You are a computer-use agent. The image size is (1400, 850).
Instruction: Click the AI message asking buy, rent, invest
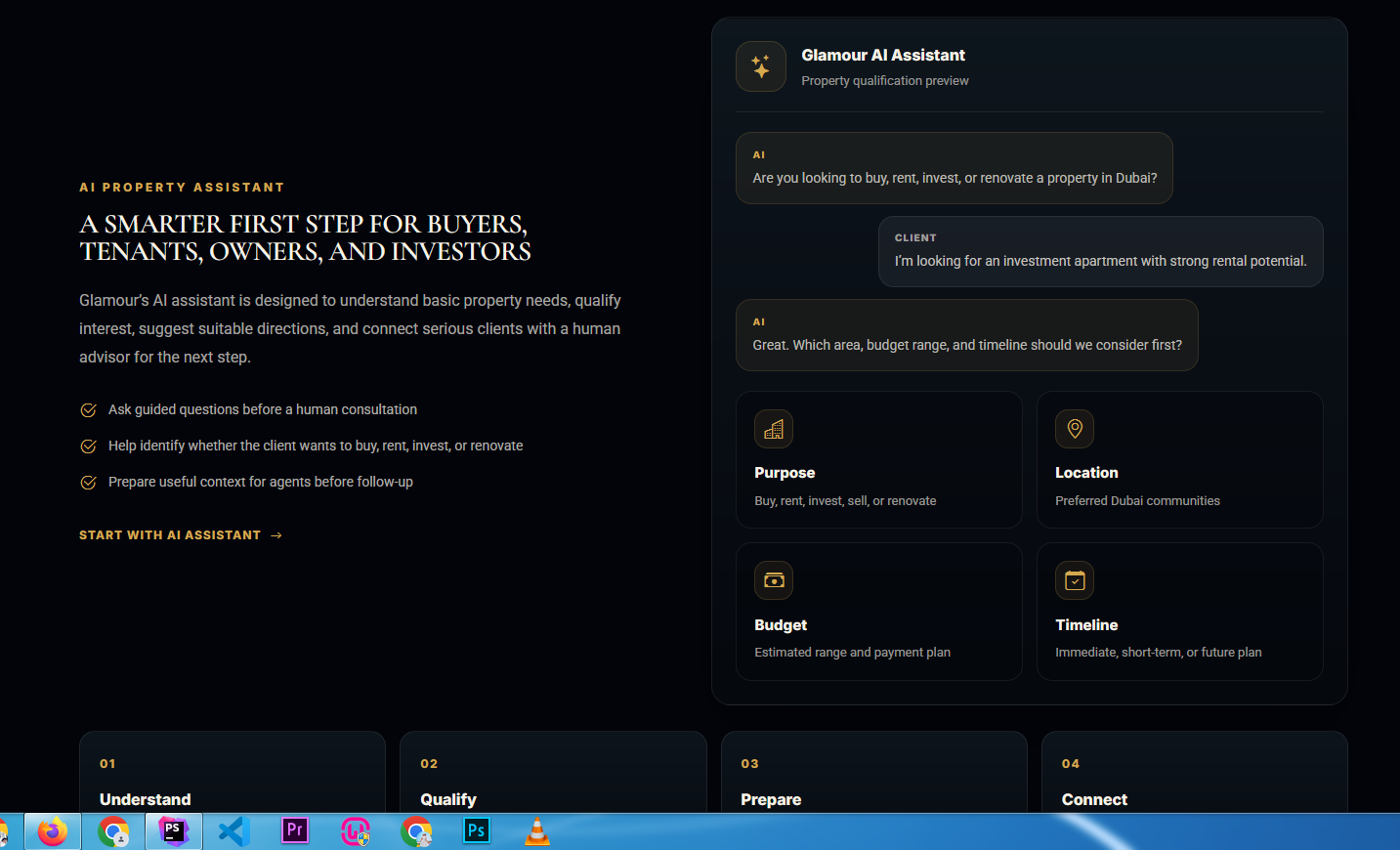click(x=955, y=168)
